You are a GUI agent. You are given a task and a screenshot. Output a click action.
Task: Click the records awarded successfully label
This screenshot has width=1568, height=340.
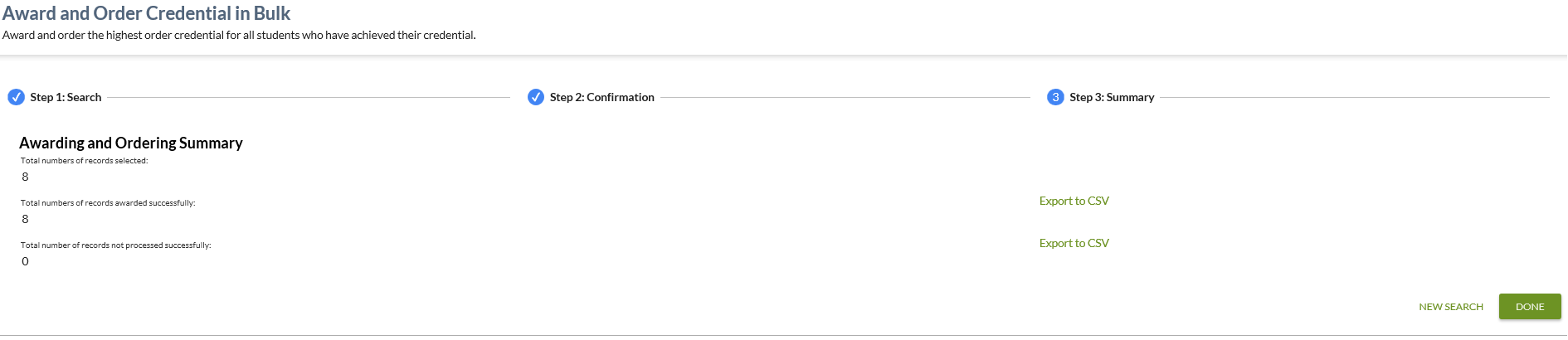[x=108, y=203]
